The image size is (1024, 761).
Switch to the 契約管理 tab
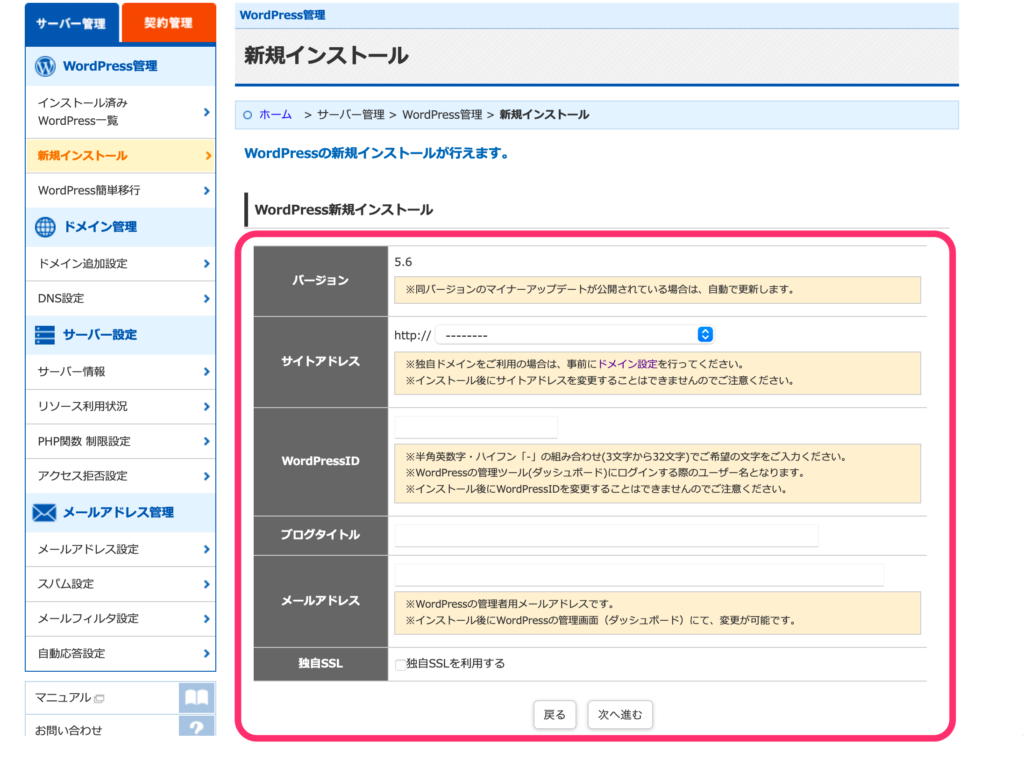pos(168,24)
